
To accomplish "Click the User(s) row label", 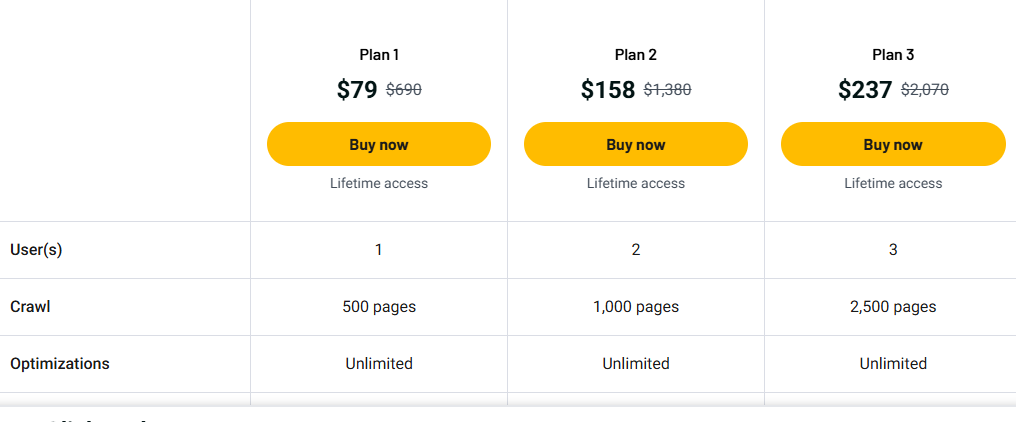I will (x=36, y=250).
